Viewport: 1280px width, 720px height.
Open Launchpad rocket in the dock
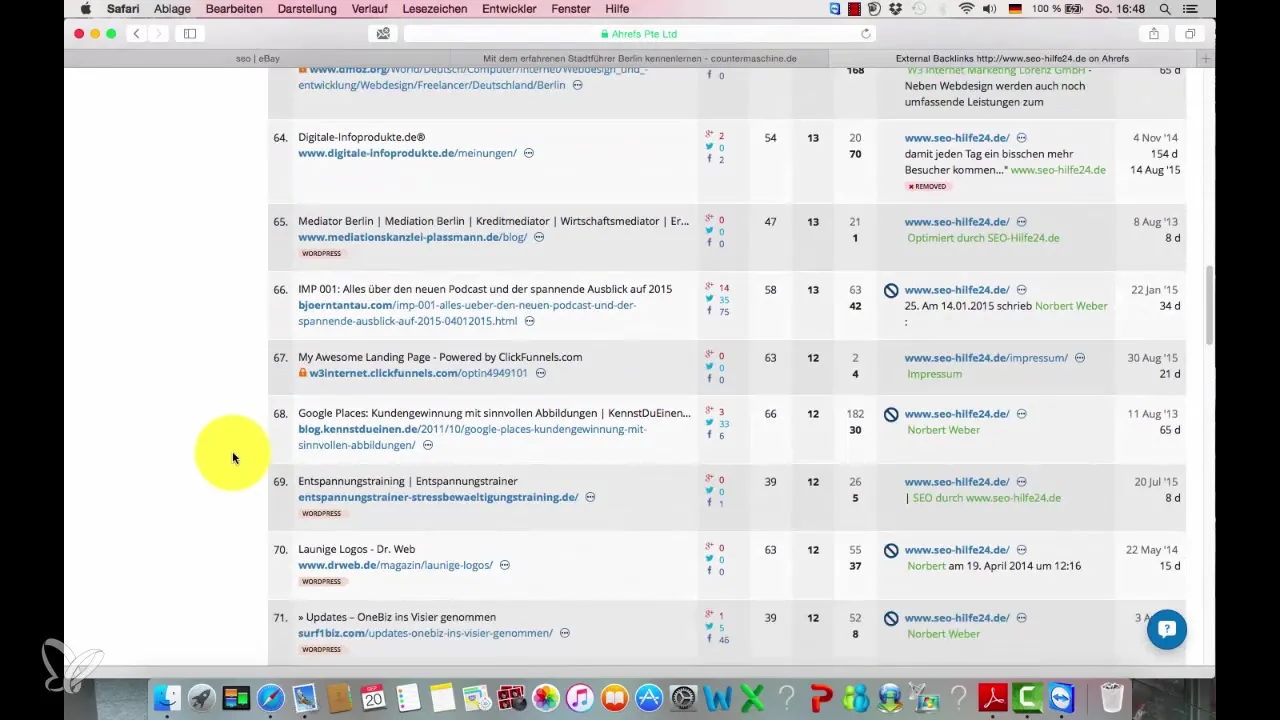point(201,696)
